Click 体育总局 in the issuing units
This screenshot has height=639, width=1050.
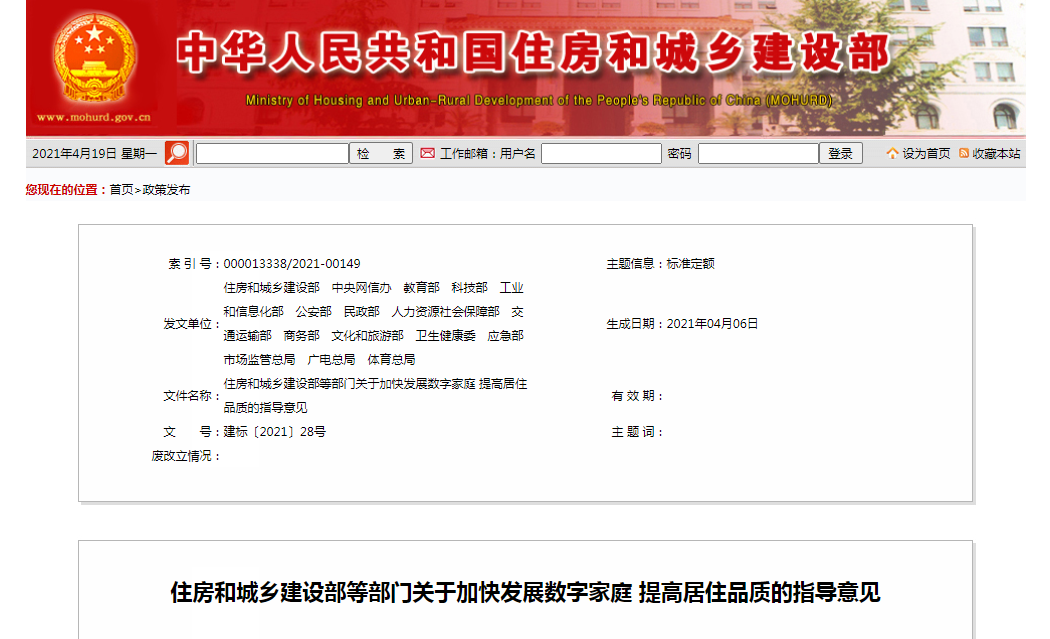(391, 360)
